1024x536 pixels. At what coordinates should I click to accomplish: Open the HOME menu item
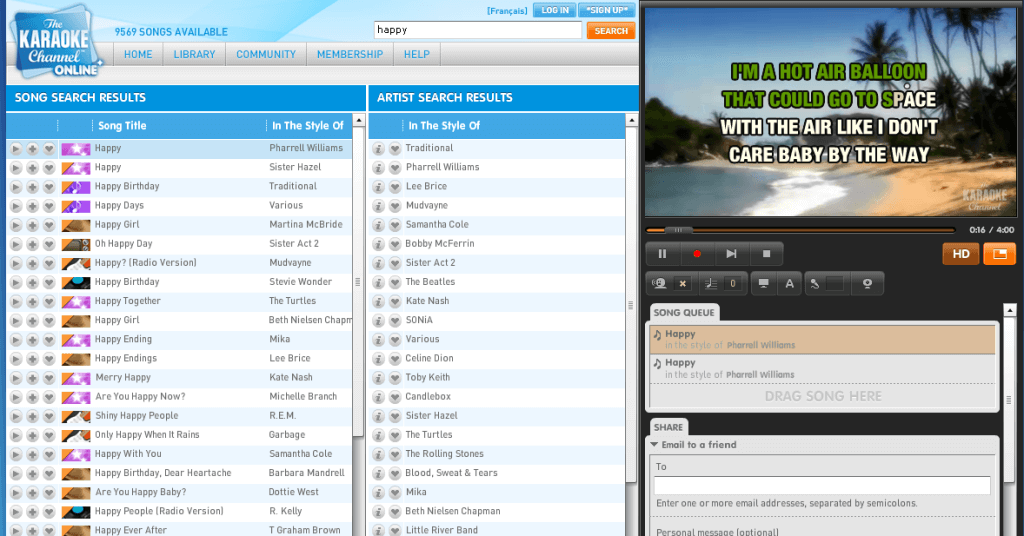click(x=138, y=54)
